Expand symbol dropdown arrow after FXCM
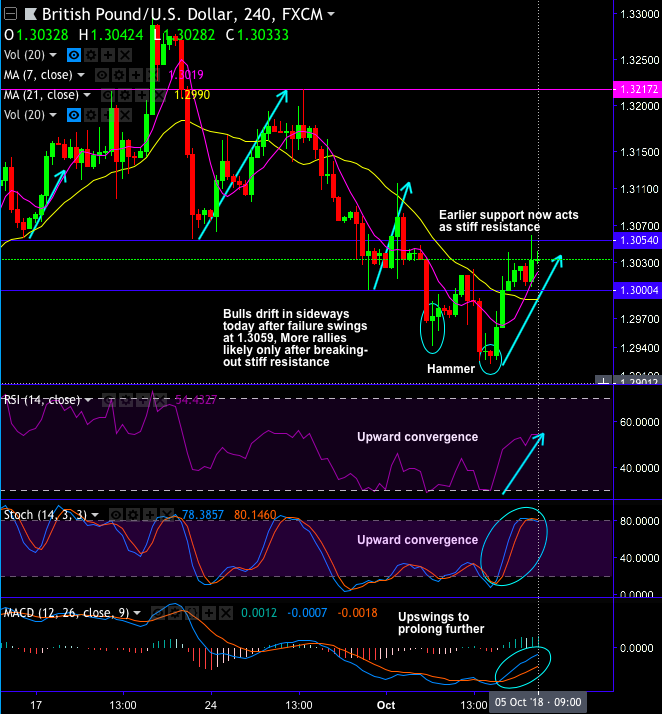The height and width of the screenshot is (714, 662). click(331, 14)
